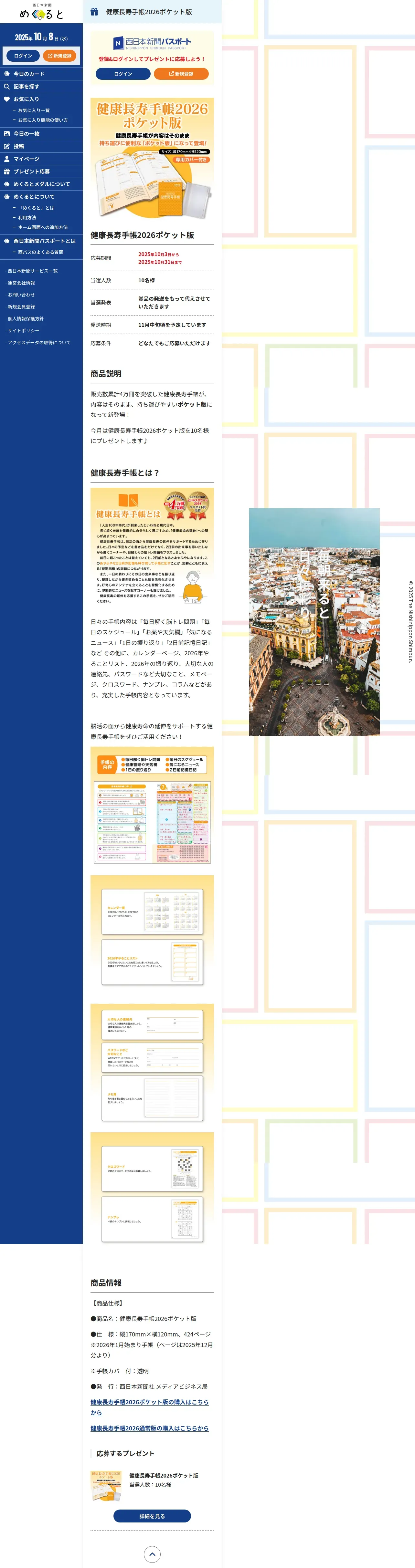Click the 詳細を見る button
This screenshot has width=415, height=1568.
152,1516
